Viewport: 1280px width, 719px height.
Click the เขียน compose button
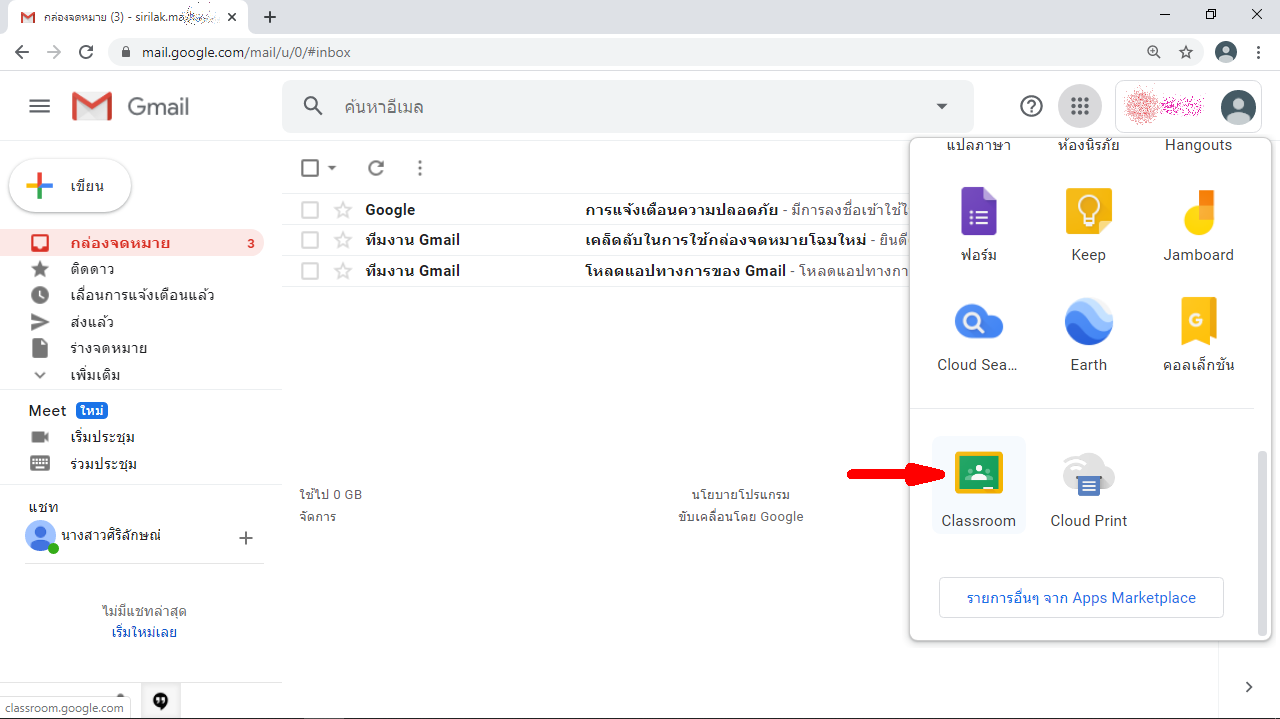pyautogui.click(x=70, y=186)
